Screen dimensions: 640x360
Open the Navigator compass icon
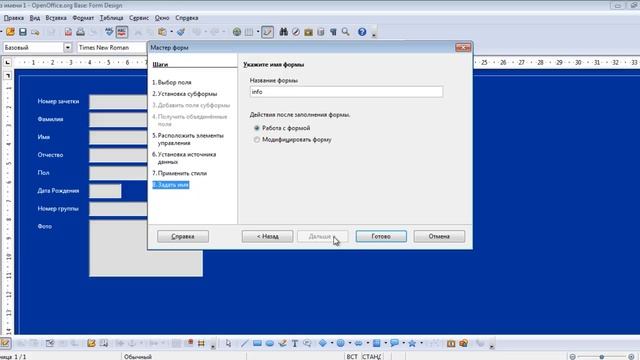(296, 32)
